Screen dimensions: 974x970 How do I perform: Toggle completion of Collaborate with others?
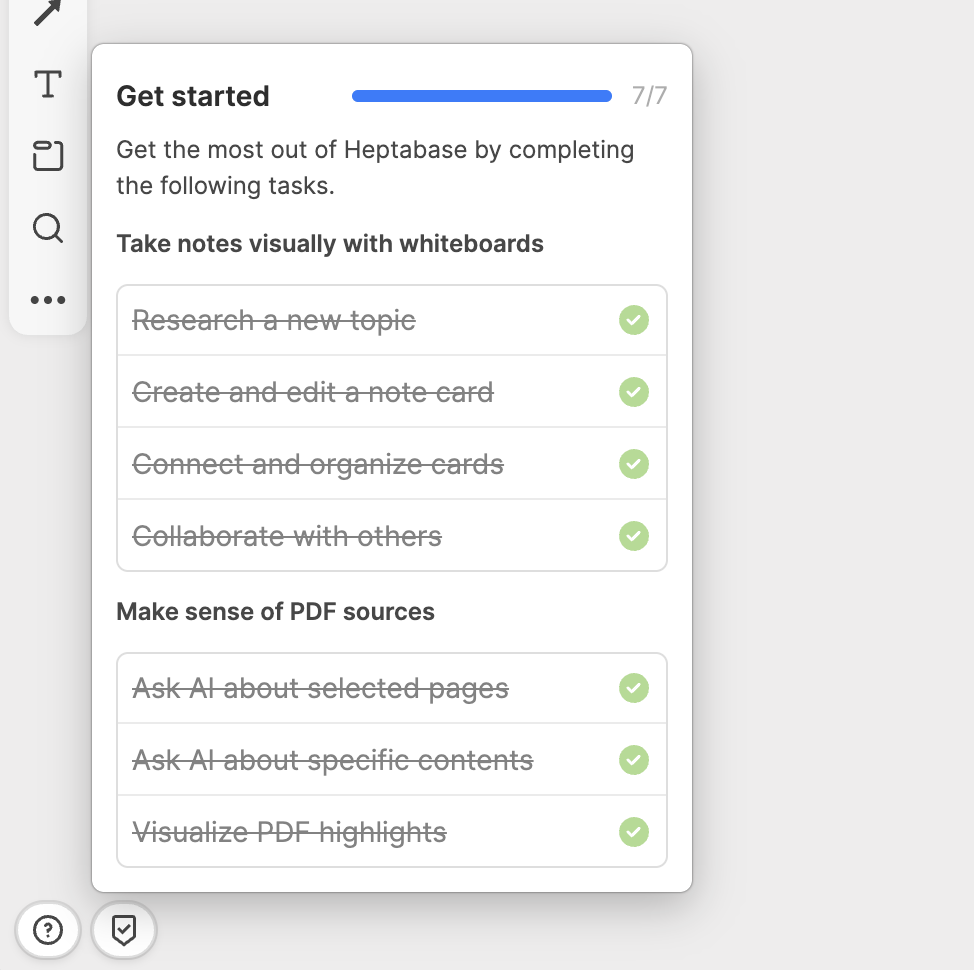coord(633,536)
